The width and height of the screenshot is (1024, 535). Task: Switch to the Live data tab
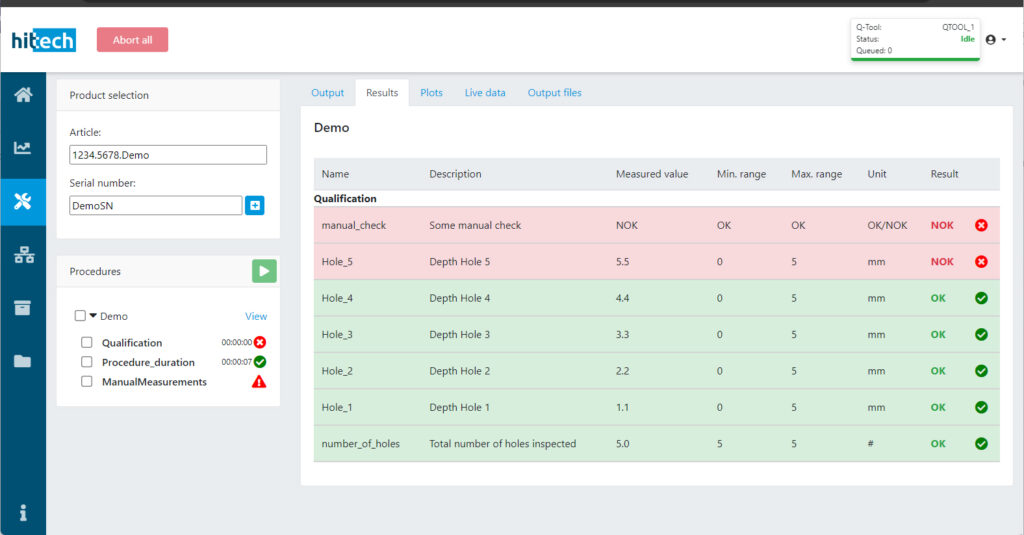tap(485, 93)
